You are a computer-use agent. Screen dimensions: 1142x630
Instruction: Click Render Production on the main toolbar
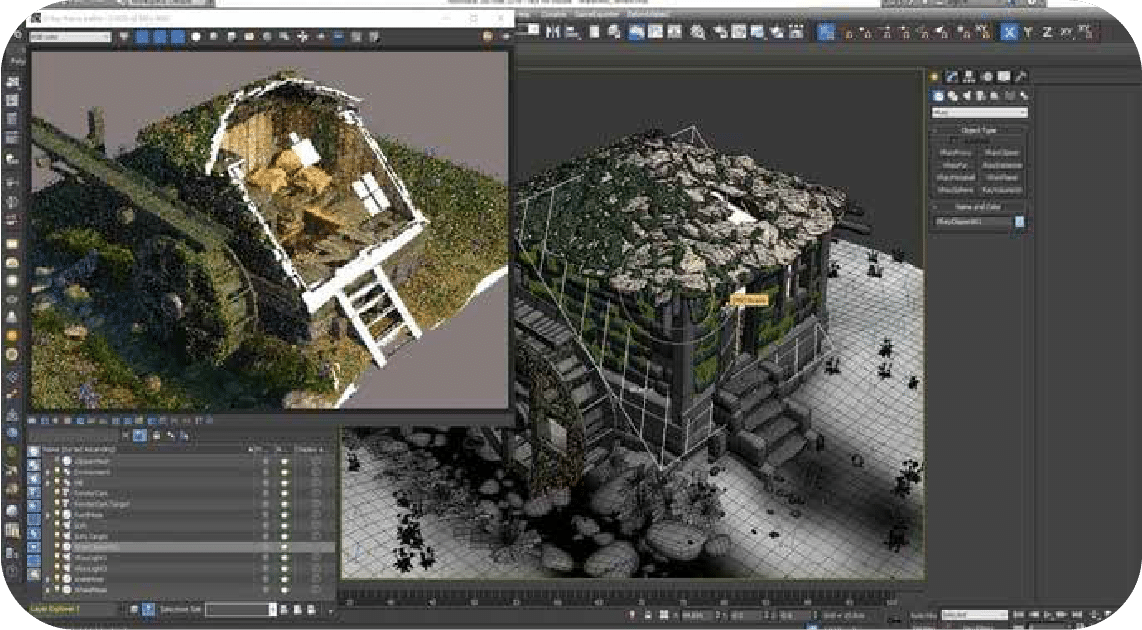tap(758, 32)
